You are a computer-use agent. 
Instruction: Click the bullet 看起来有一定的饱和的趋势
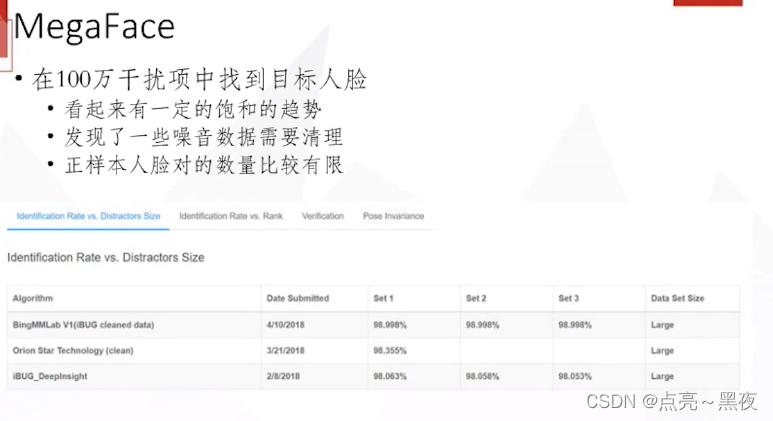(193, 109)
